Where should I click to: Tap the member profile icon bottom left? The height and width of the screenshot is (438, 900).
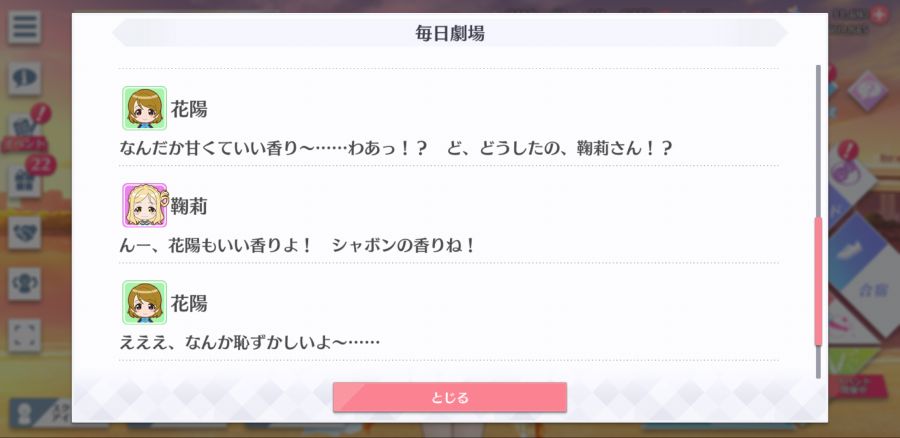[24, 414]
